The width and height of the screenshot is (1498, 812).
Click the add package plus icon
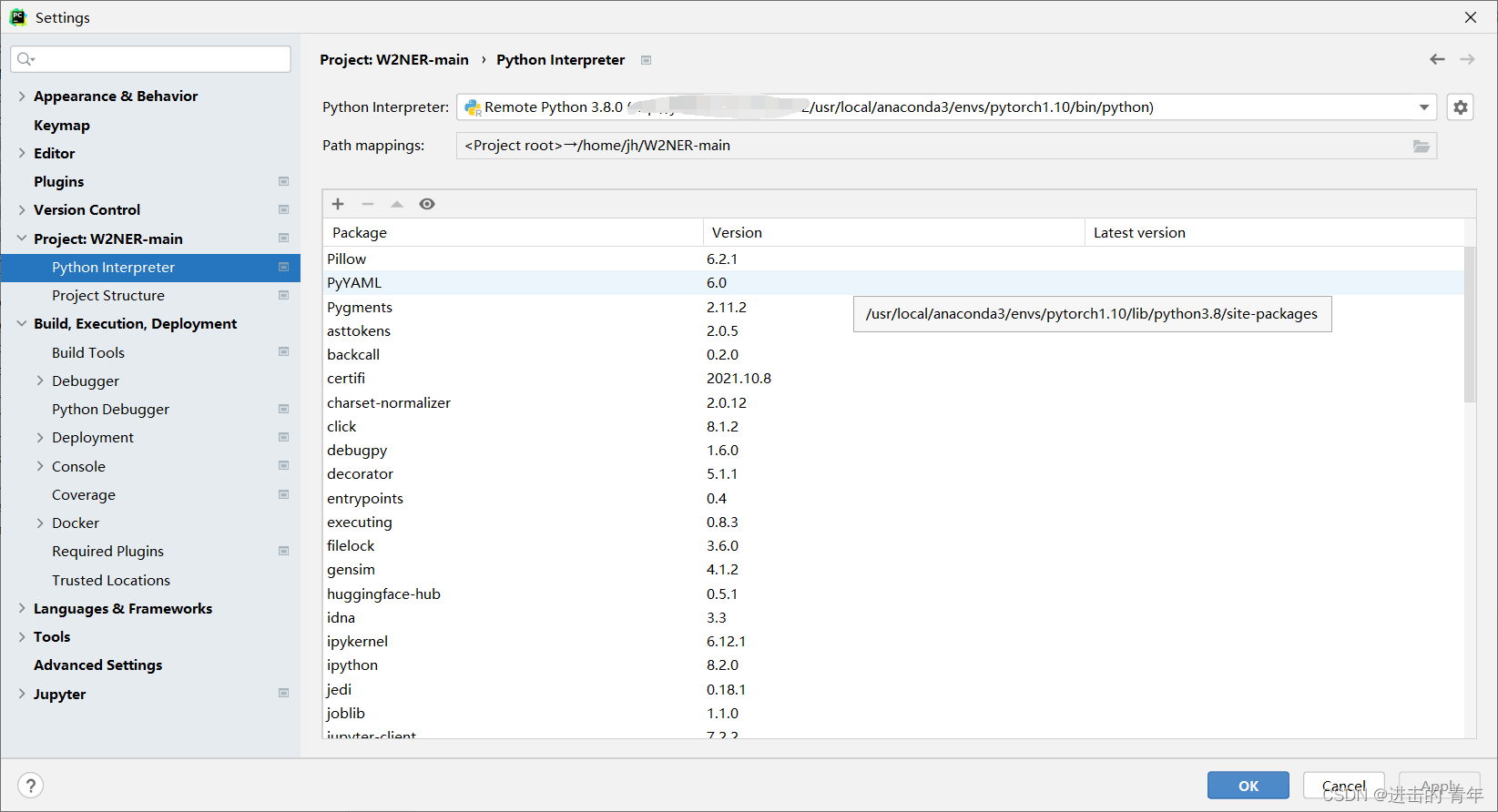(338, 204)
